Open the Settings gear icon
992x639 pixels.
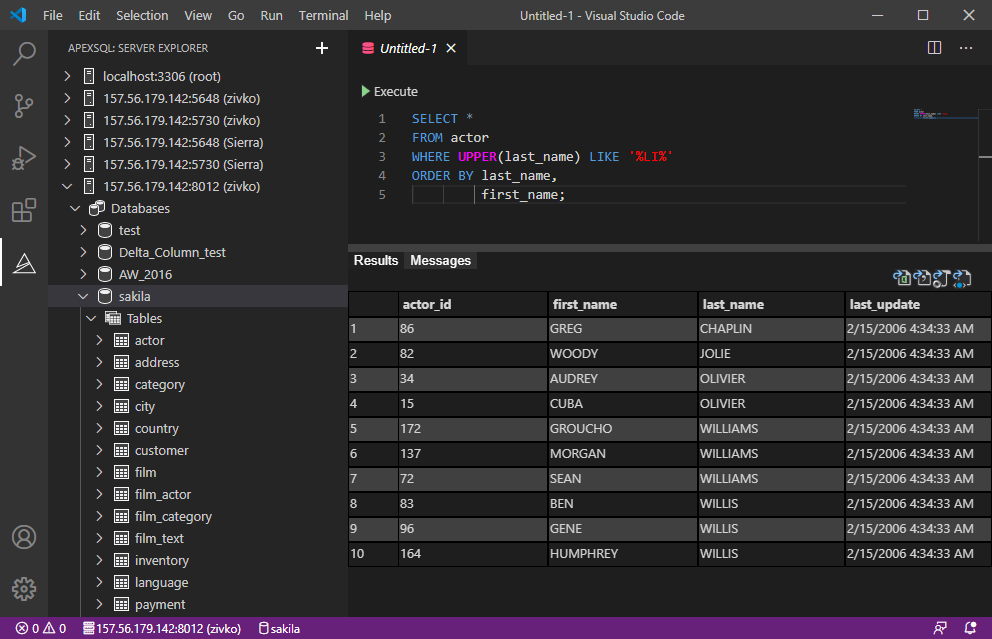click(x=24, y=589)
